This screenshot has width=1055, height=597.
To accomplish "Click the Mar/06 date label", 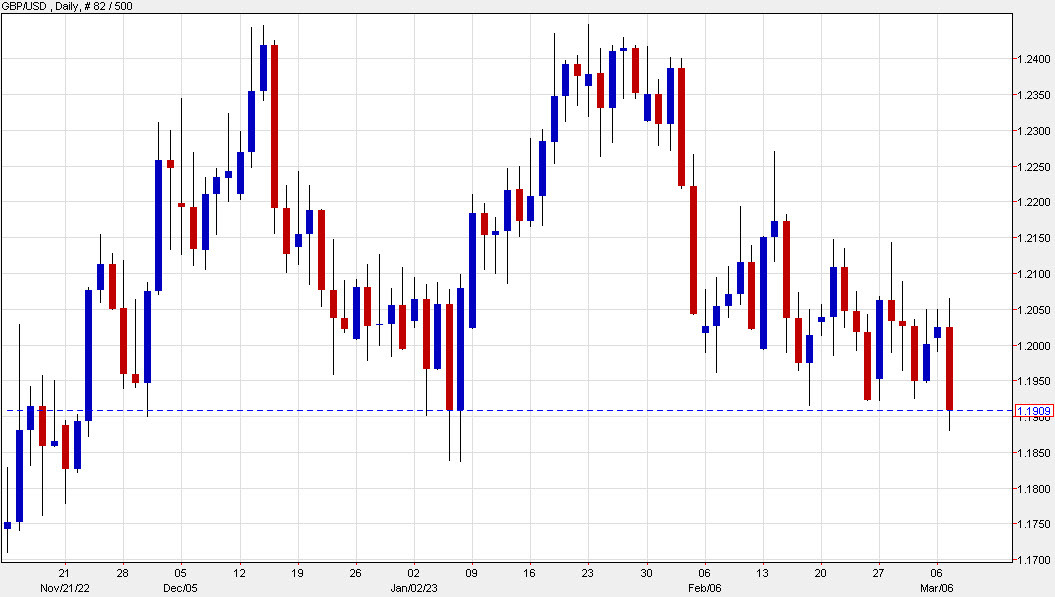I will pyautogui.click(x=937, y=588).
